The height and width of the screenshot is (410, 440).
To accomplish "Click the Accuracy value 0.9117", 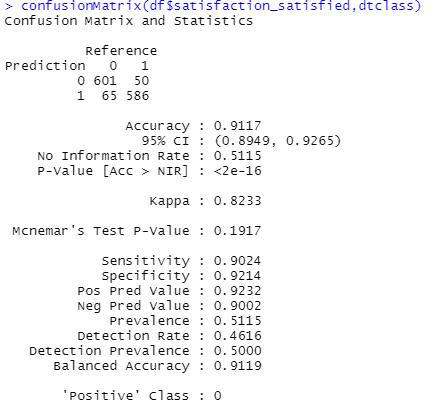I will point(237,126).
